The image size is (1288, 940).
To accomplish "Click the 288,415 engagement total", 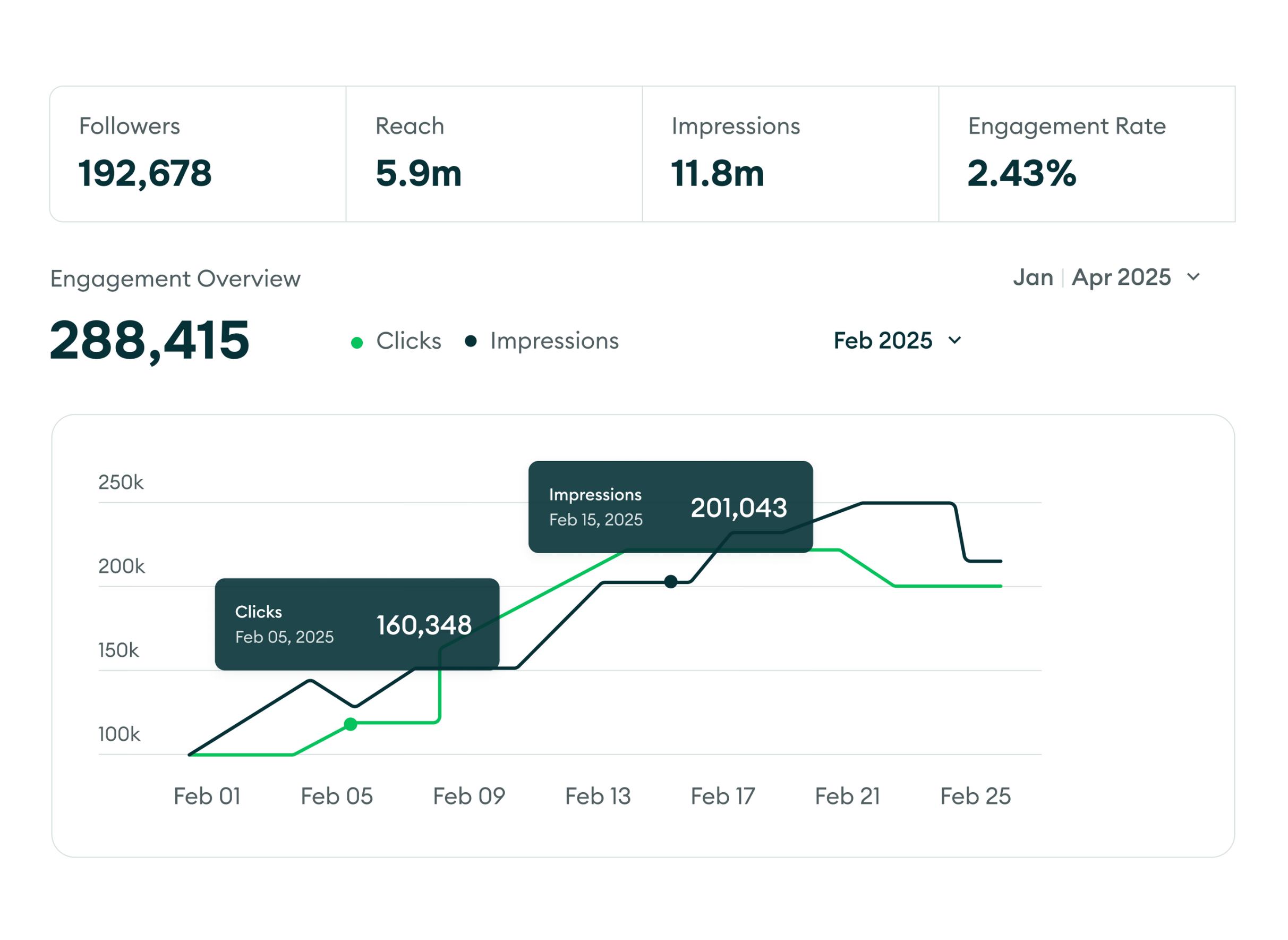I will [150, 340].
